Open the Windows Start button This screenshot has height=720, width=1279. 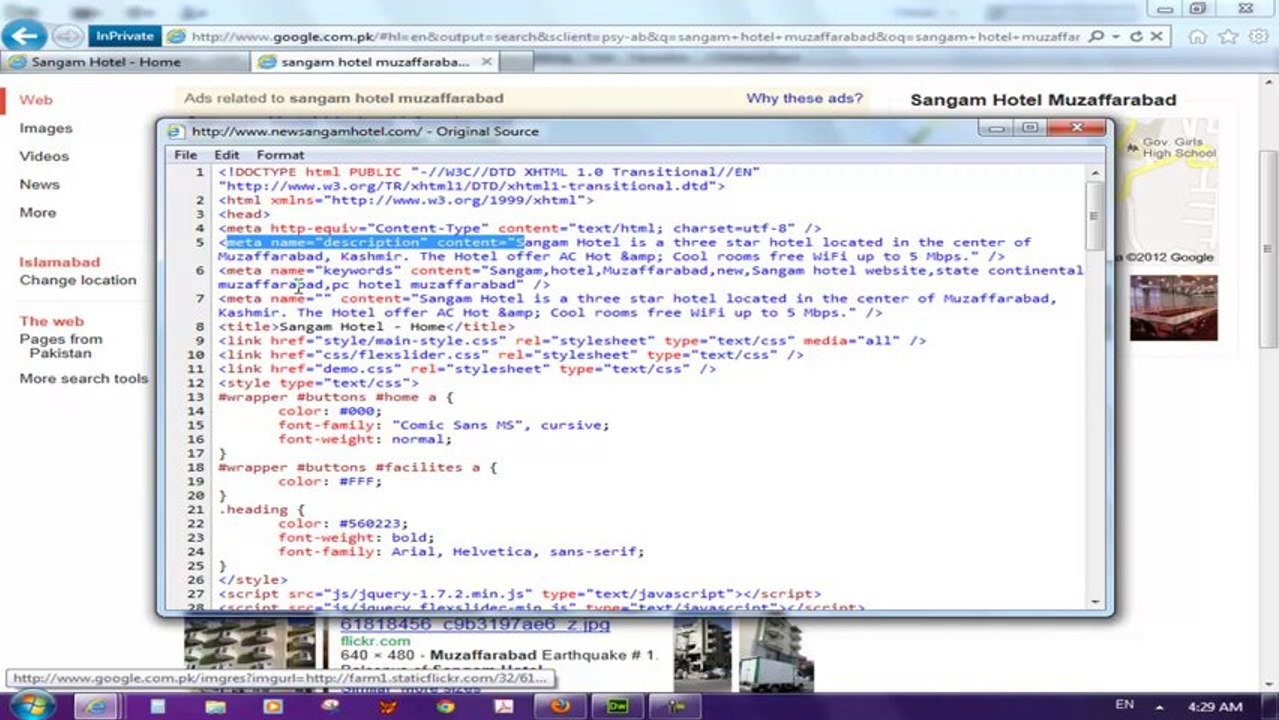point(32,706)
